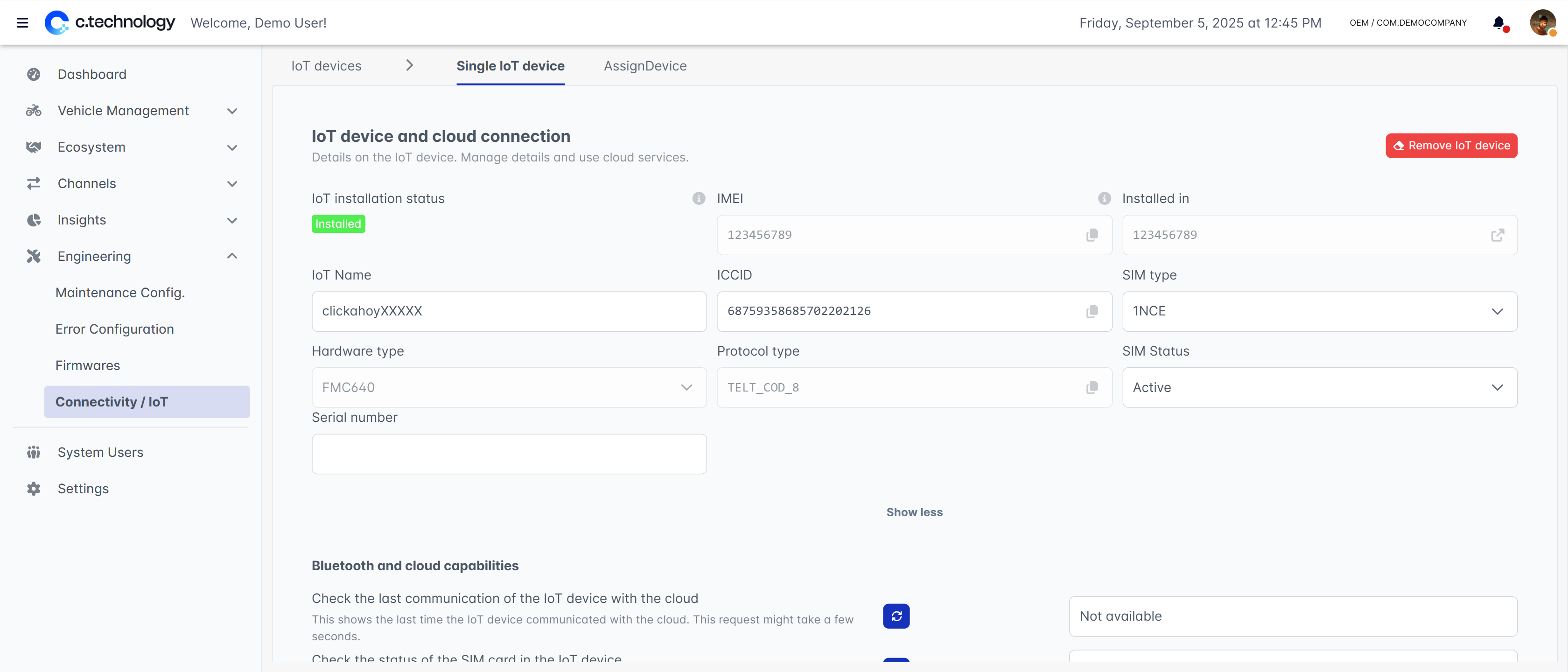Refresh last cloud communication check

[x=896, y=616]
